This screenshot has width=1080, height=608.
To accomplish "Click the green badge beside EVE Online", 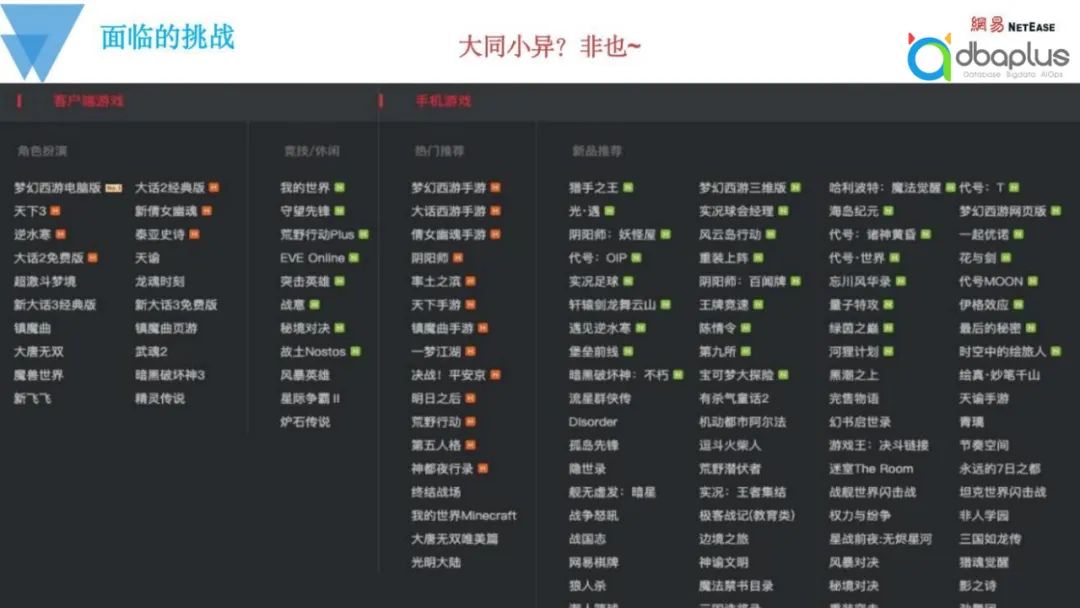I will coord(354,258).
